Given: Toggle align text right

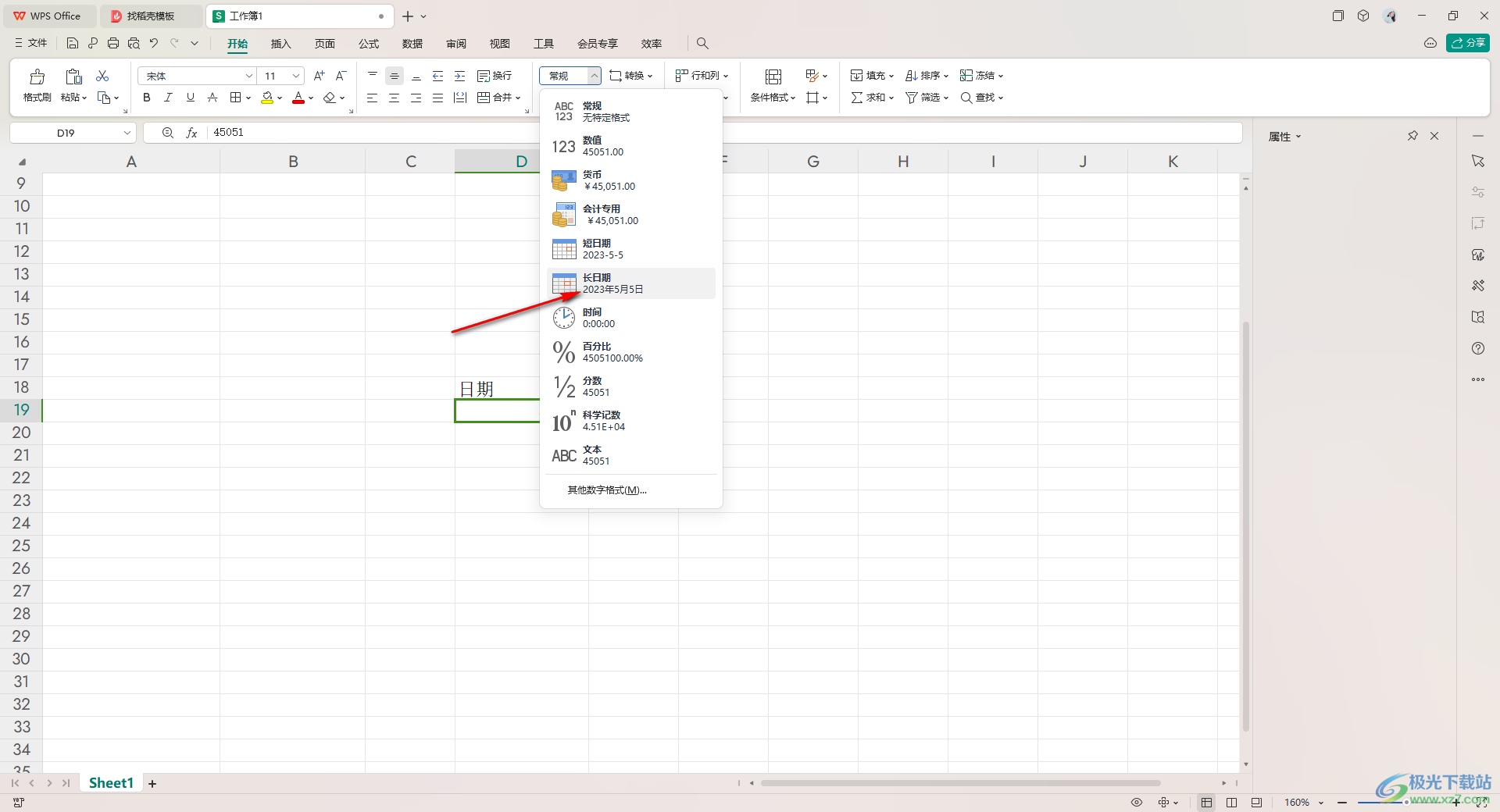Looking at the screenshot, I should [416, 98].
